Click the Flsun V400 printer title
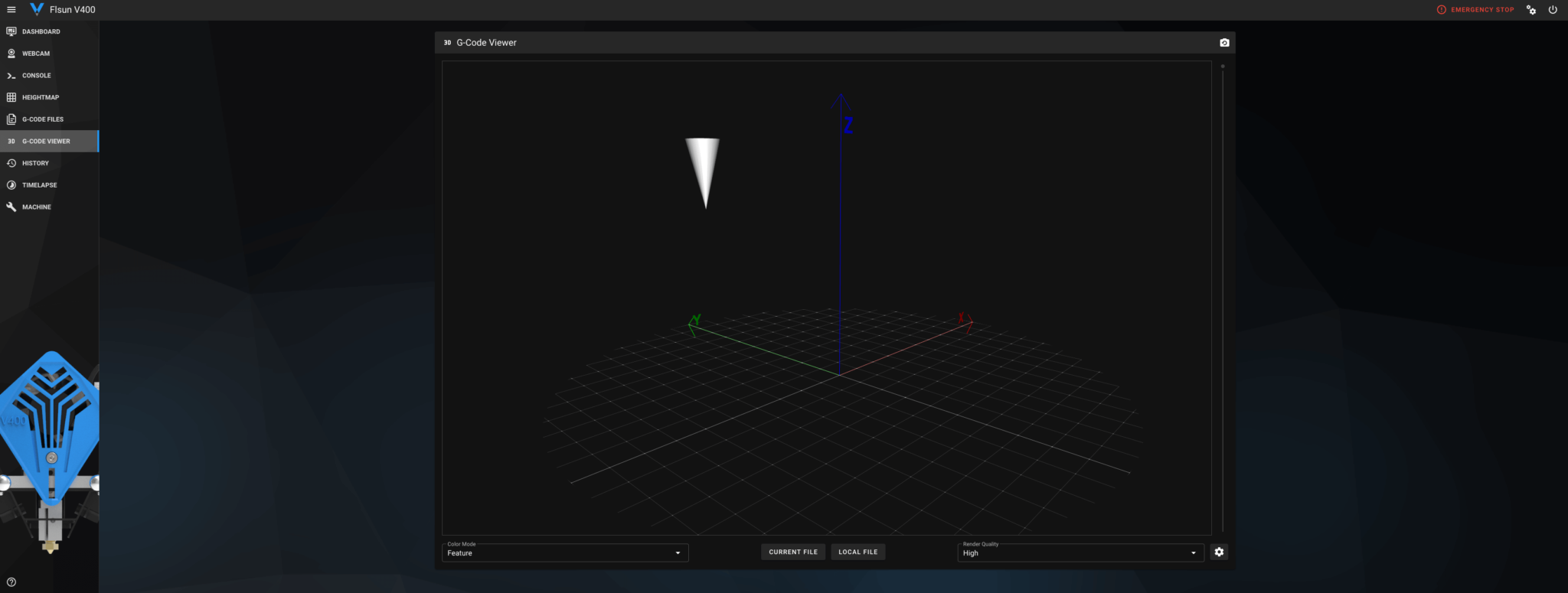Viewport: 1568px width, 593px height. tap(73, 10)
